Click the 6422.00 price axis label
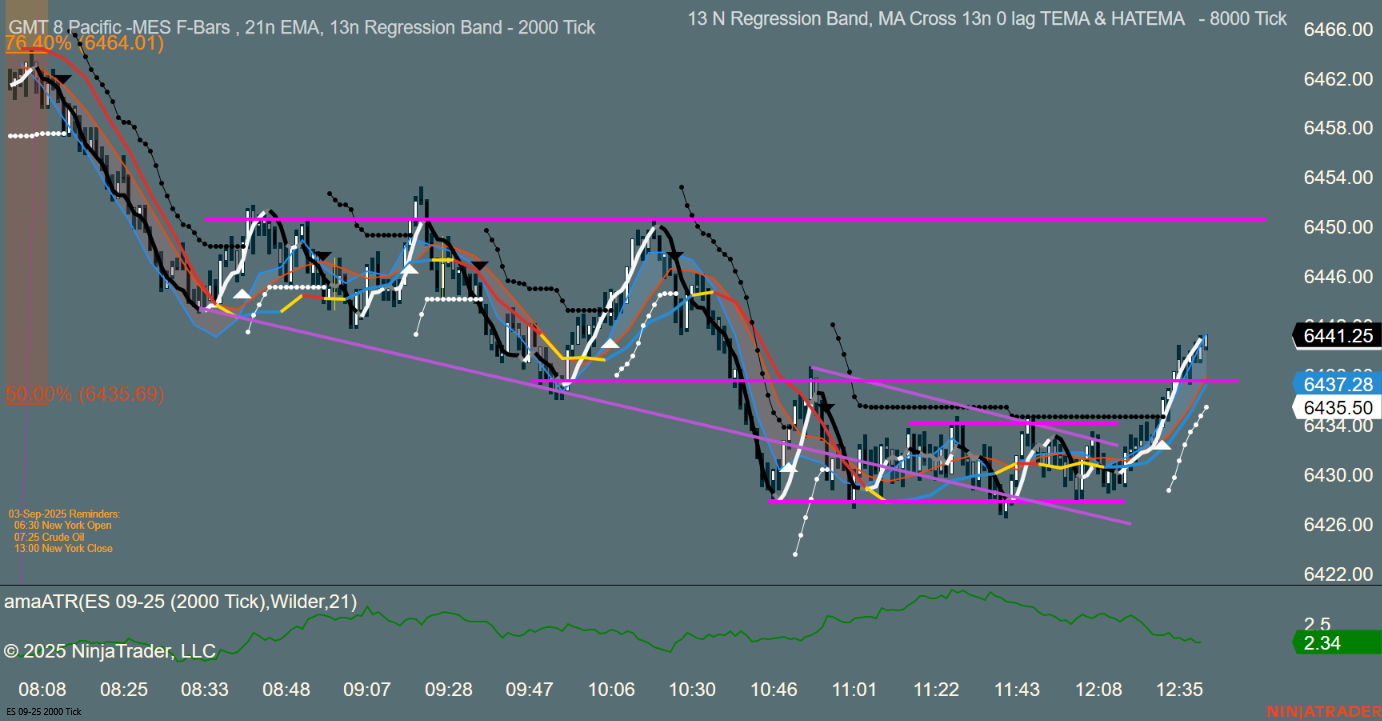The image size is (1382, 721). tap(1338, 574)
